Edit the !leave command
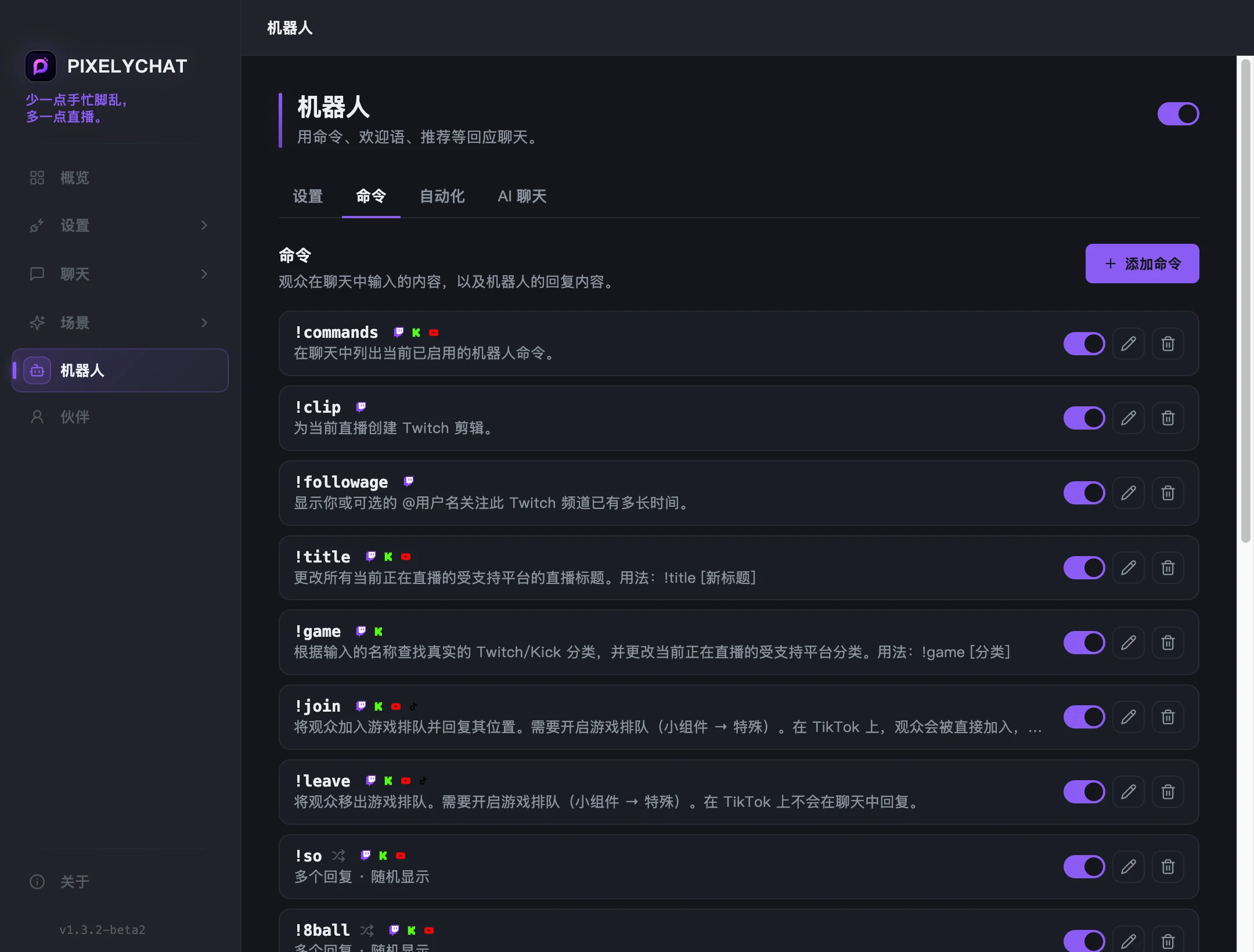Image resolution: width=1254 pixels, height=952 pixels. 1129,792
